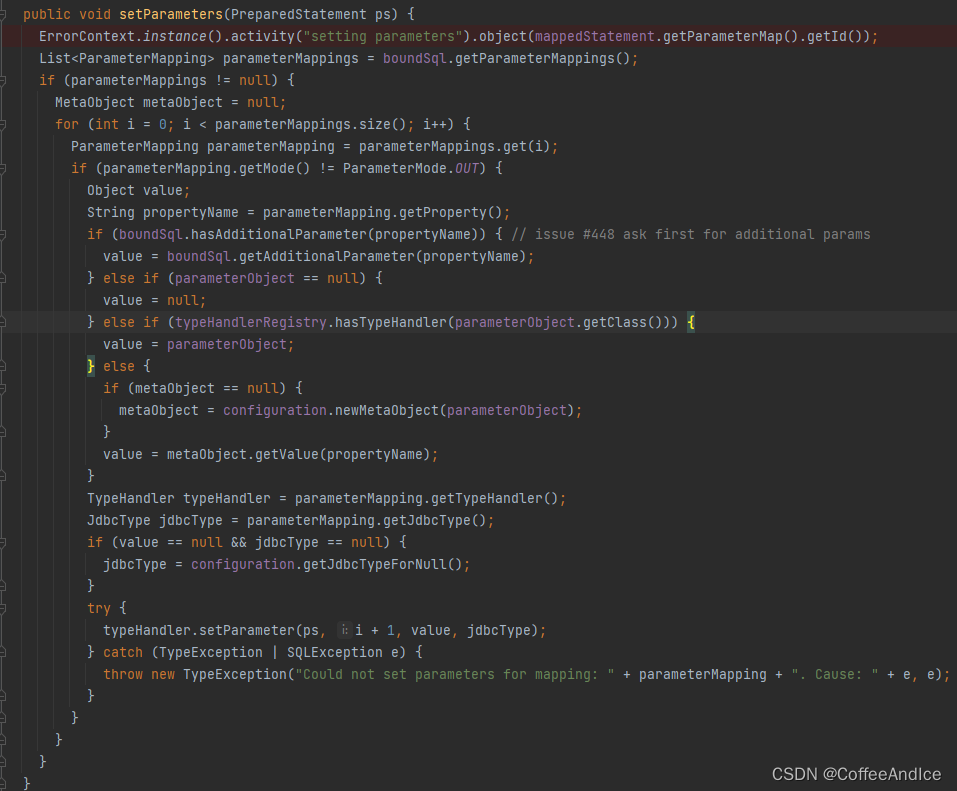The width and height of the screenshot is (957, 791).
Task: Click the ". Cause: " string literal
Action: click(x=835, y=674)
